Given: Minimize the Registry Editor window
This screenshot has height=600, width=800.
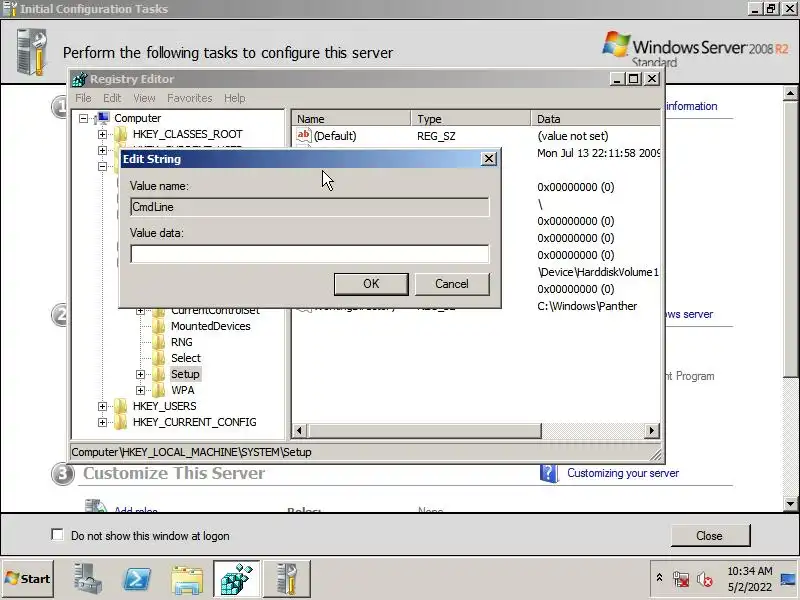Looking at the screenshot, I should (616, 79).
